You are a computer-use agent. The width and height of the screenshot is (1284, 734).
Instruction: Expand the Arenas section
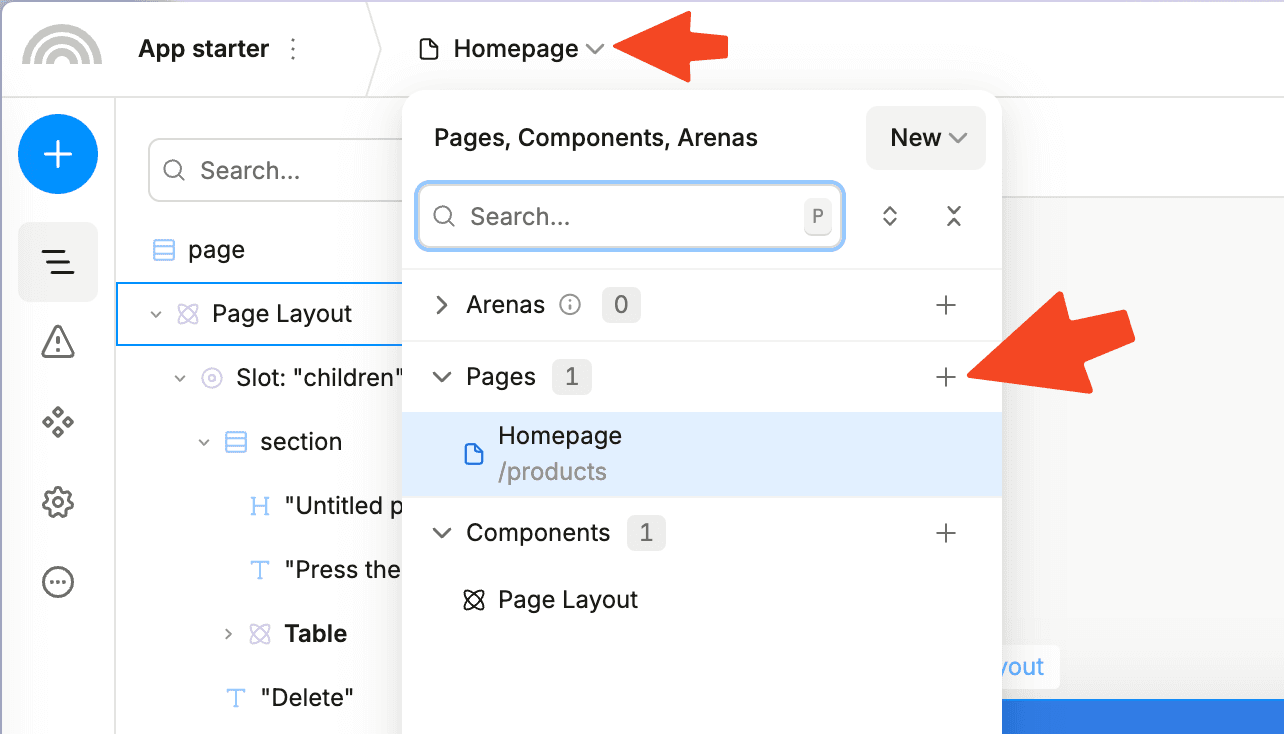[441, 305]
